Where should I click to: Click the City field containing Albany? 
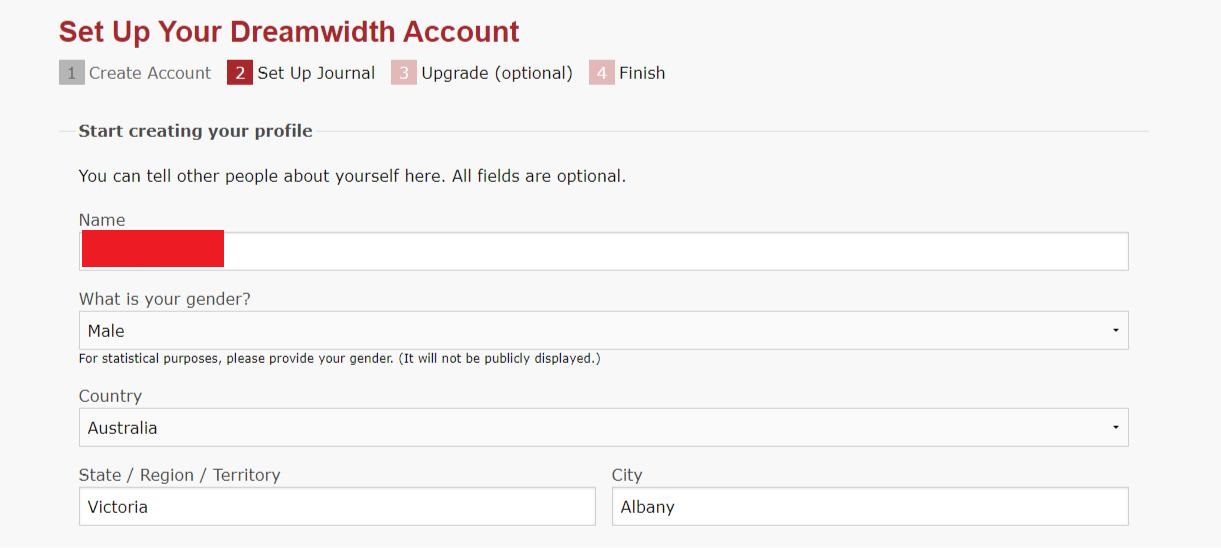coord(870,506)
